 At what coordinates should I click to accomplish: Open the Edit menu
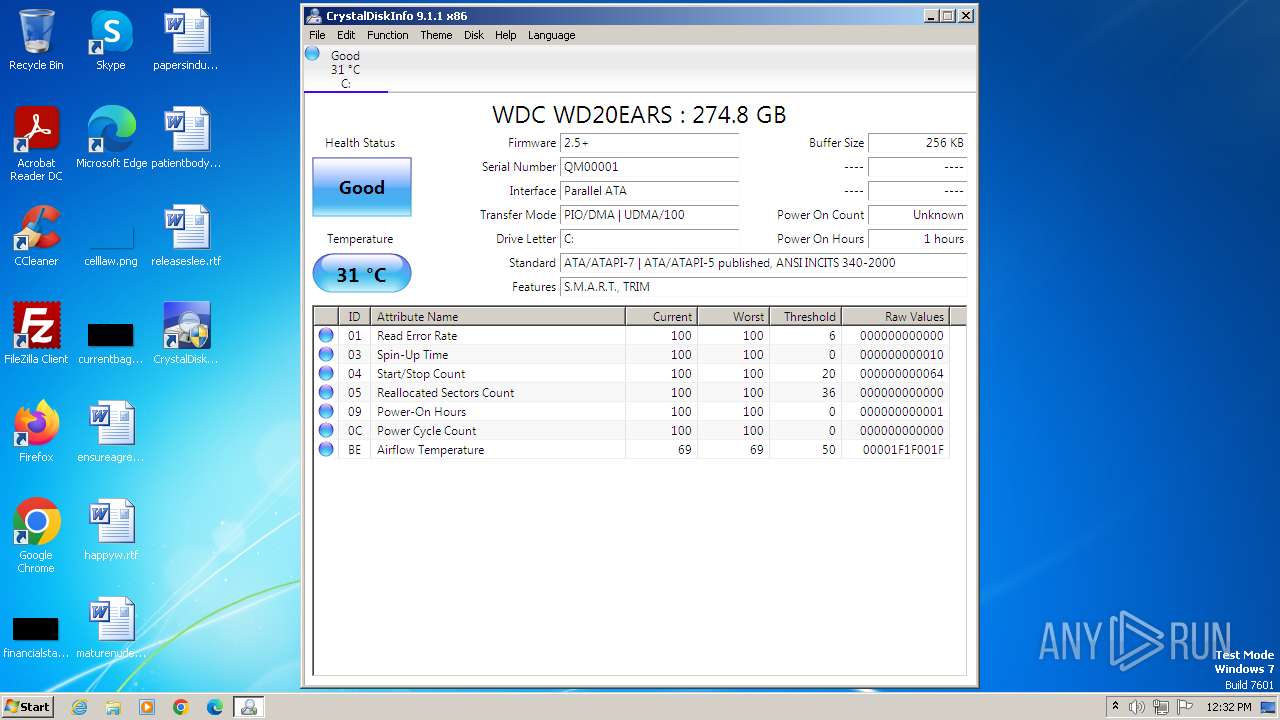pyautogui.click(x=346, y=35)
